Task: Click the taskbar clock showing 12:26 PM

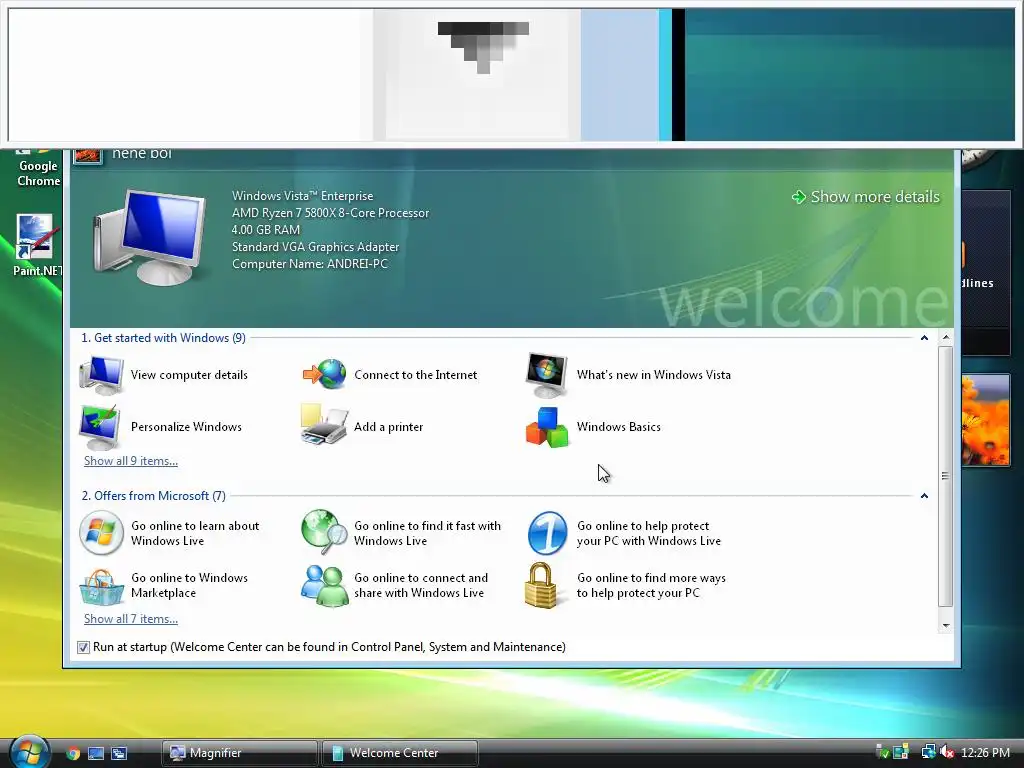Action: click(985, 753)
